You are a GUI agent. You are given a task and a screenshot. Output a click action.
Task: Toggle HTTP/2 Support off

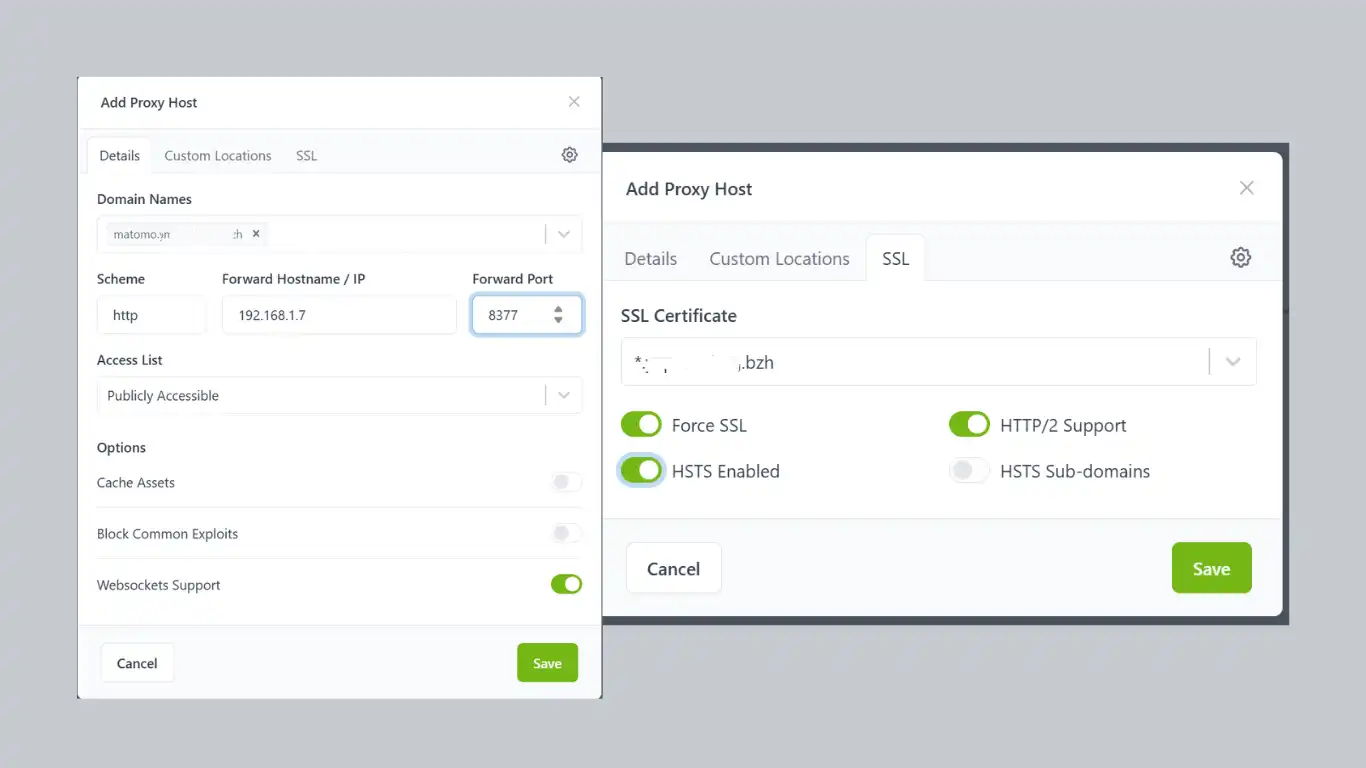969,425
